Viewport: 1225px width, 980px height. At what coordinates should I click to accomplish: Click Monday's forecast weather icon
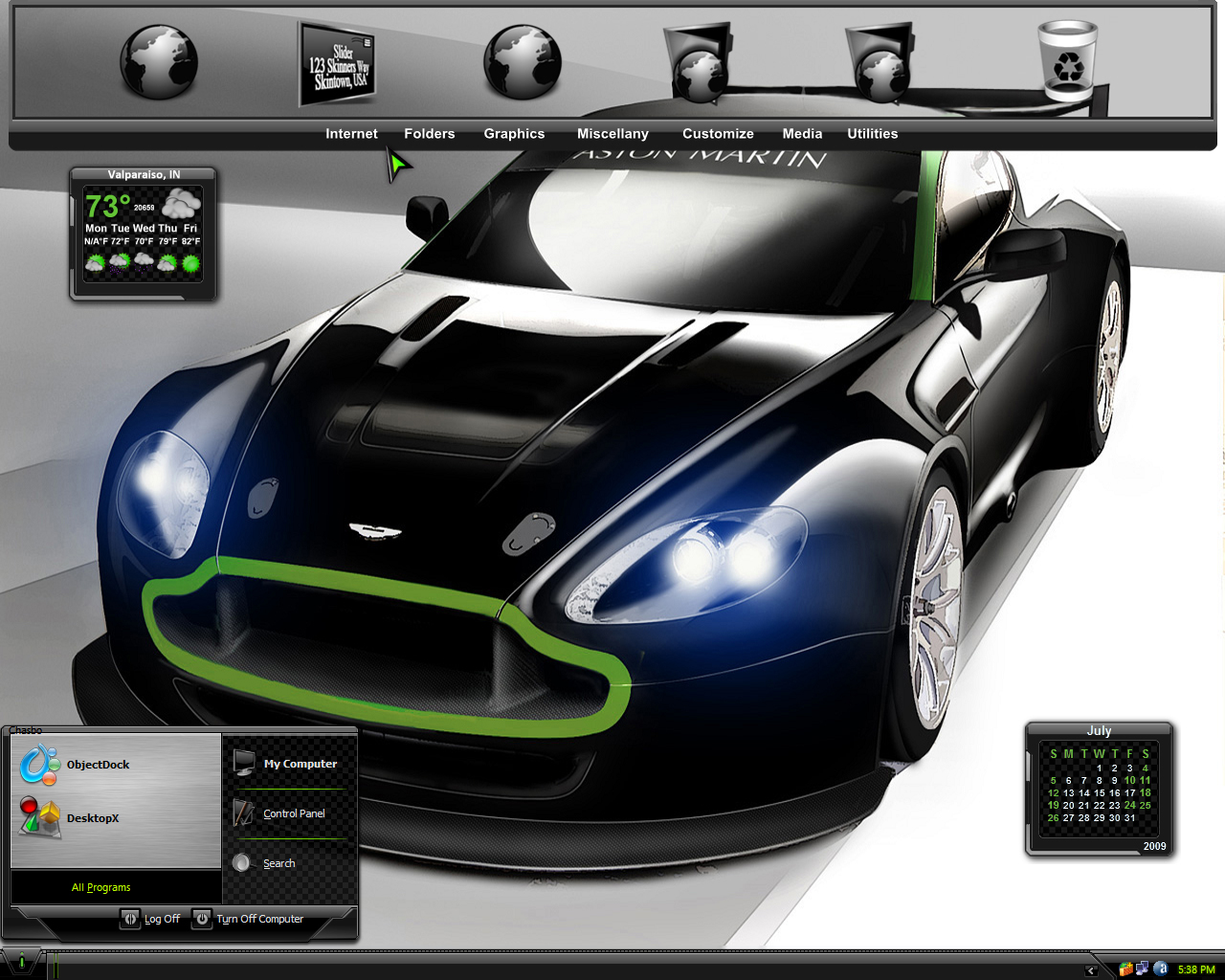click(x=95, y=262)
